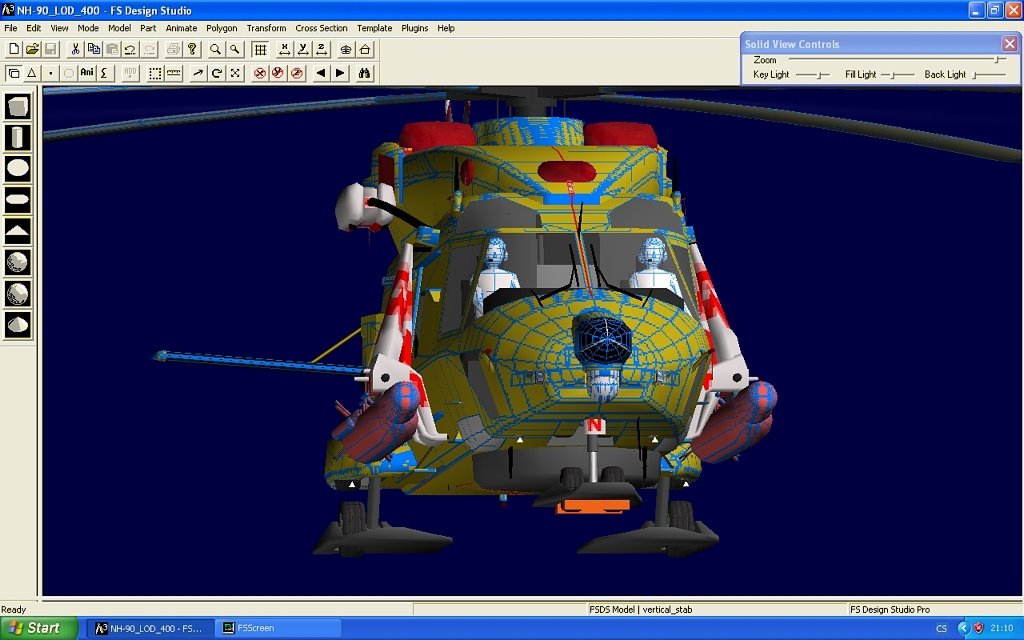Image resolution: width=1024 pixels, height=640 pixels.
Task: Open find with the binoculars icon
Action: (364, 73)
